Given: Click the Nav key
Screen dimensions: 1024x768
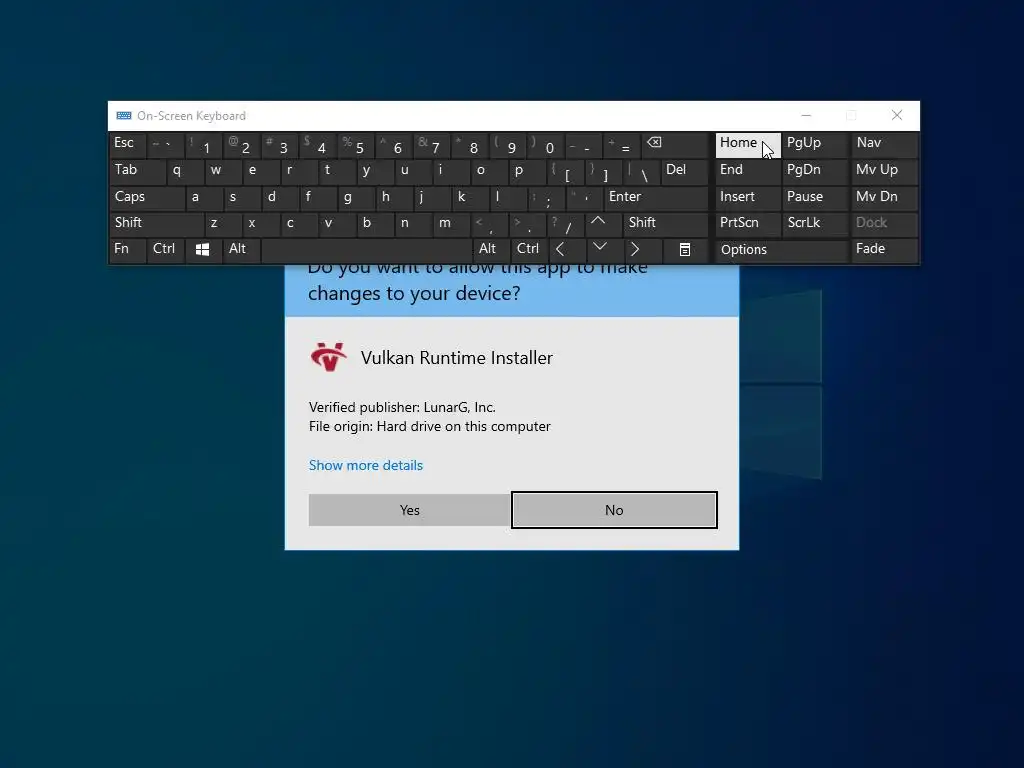Looking at the screenshot, I should point(885,144).
